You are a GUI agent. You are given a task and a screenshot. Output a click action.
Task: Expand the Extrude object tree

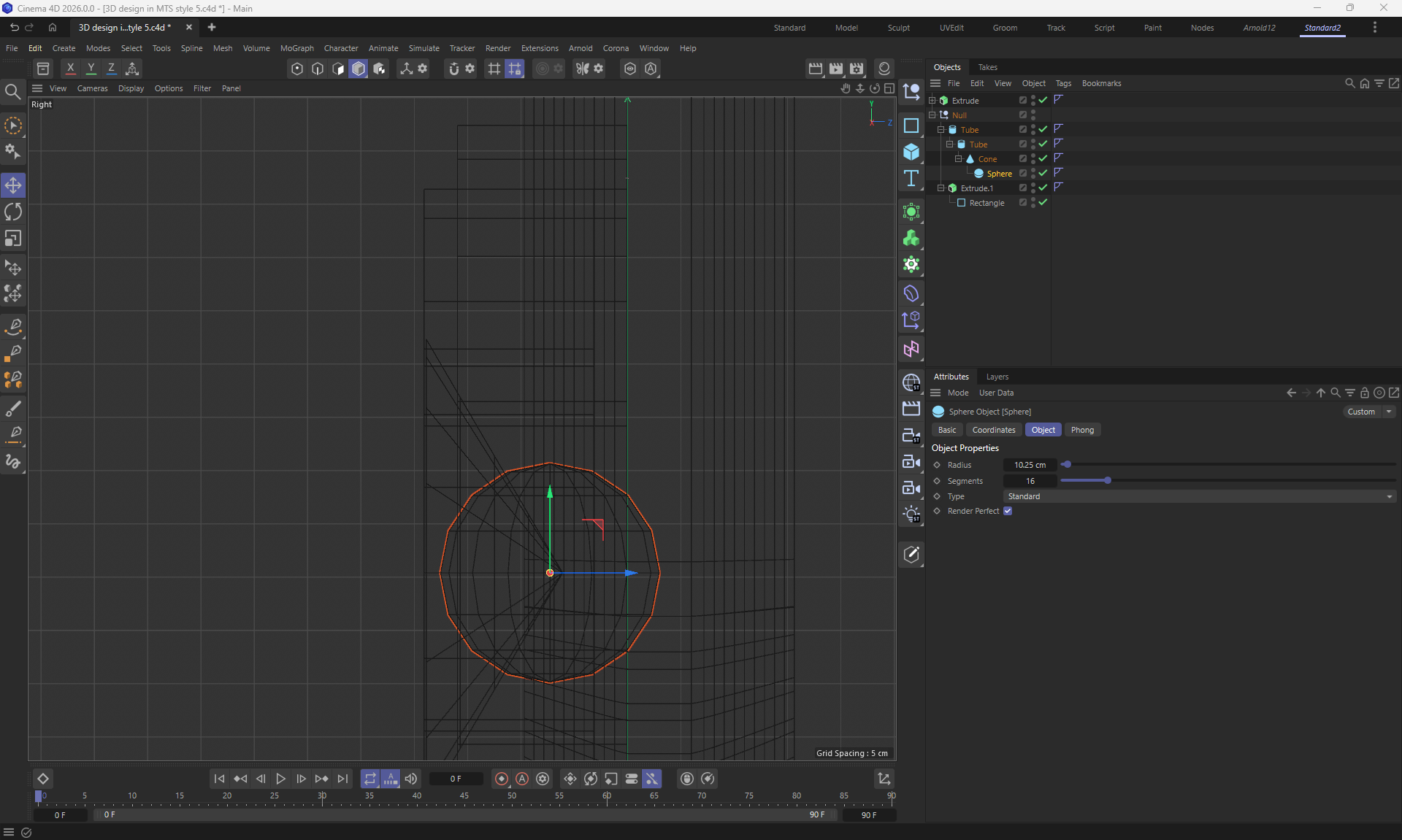pos(932,100)
